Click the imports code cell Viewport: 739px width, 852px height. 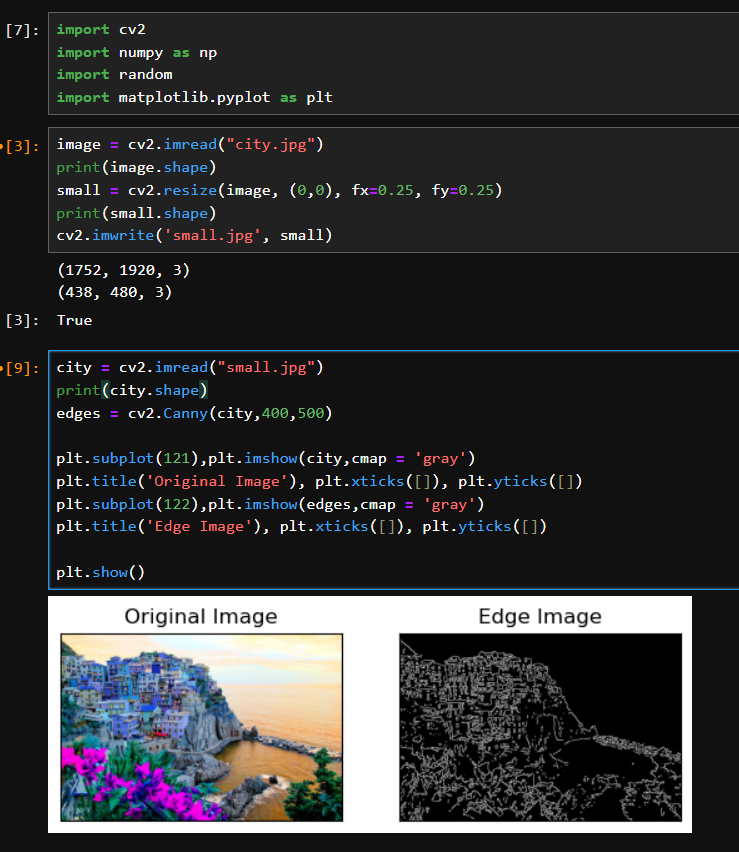pos(393,64)
